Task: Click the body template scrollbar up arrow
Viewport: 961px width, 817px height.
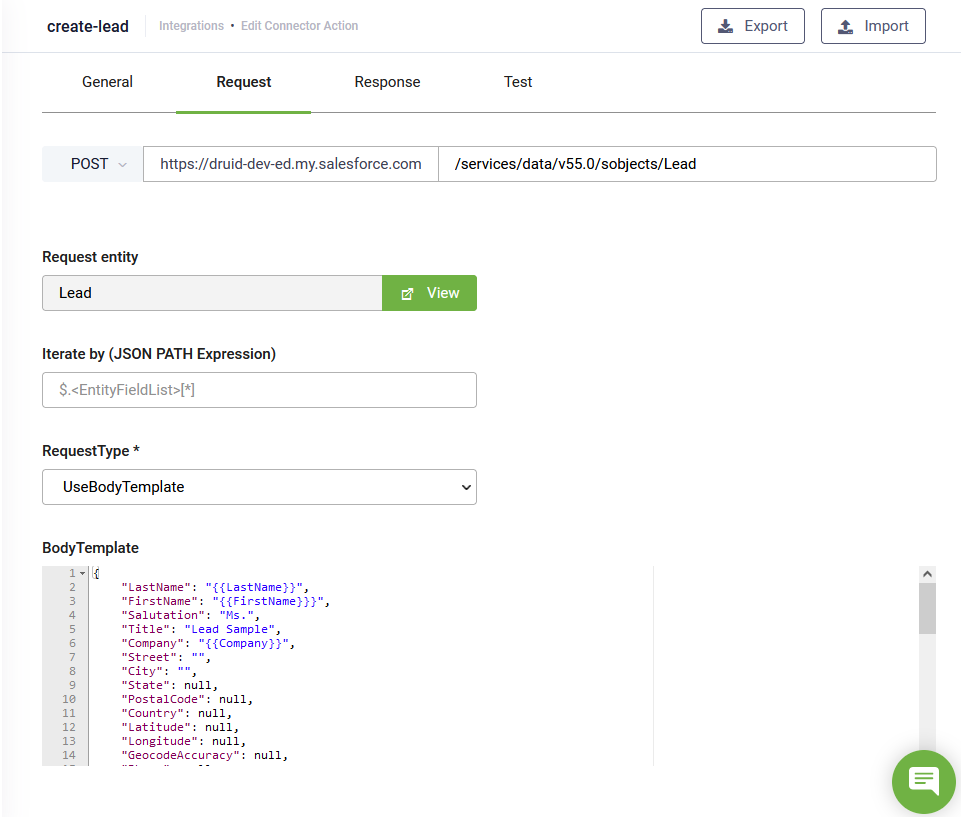Action: (x=927, y=574)
